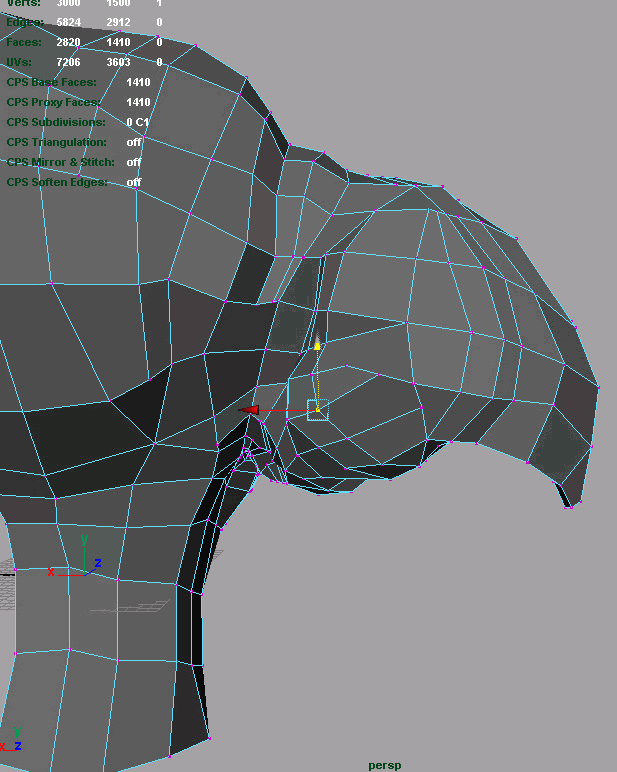The image size is (617, 772).
Task: Click the Faces count row label
Action: (23, 42)
